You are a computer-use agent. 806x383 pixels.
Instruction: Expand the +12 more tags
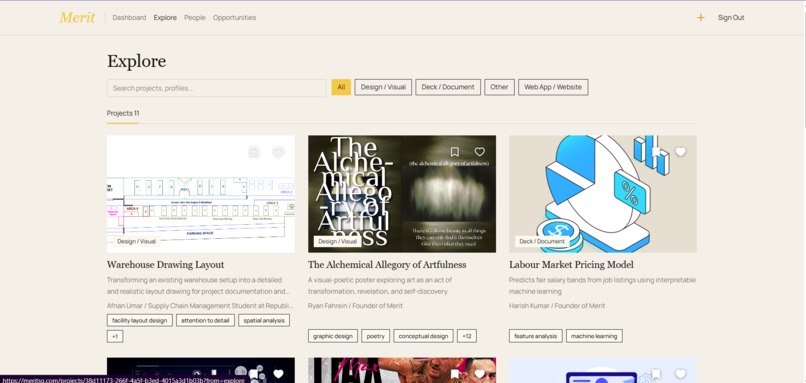pyautogui.click(x=467, y=336)
